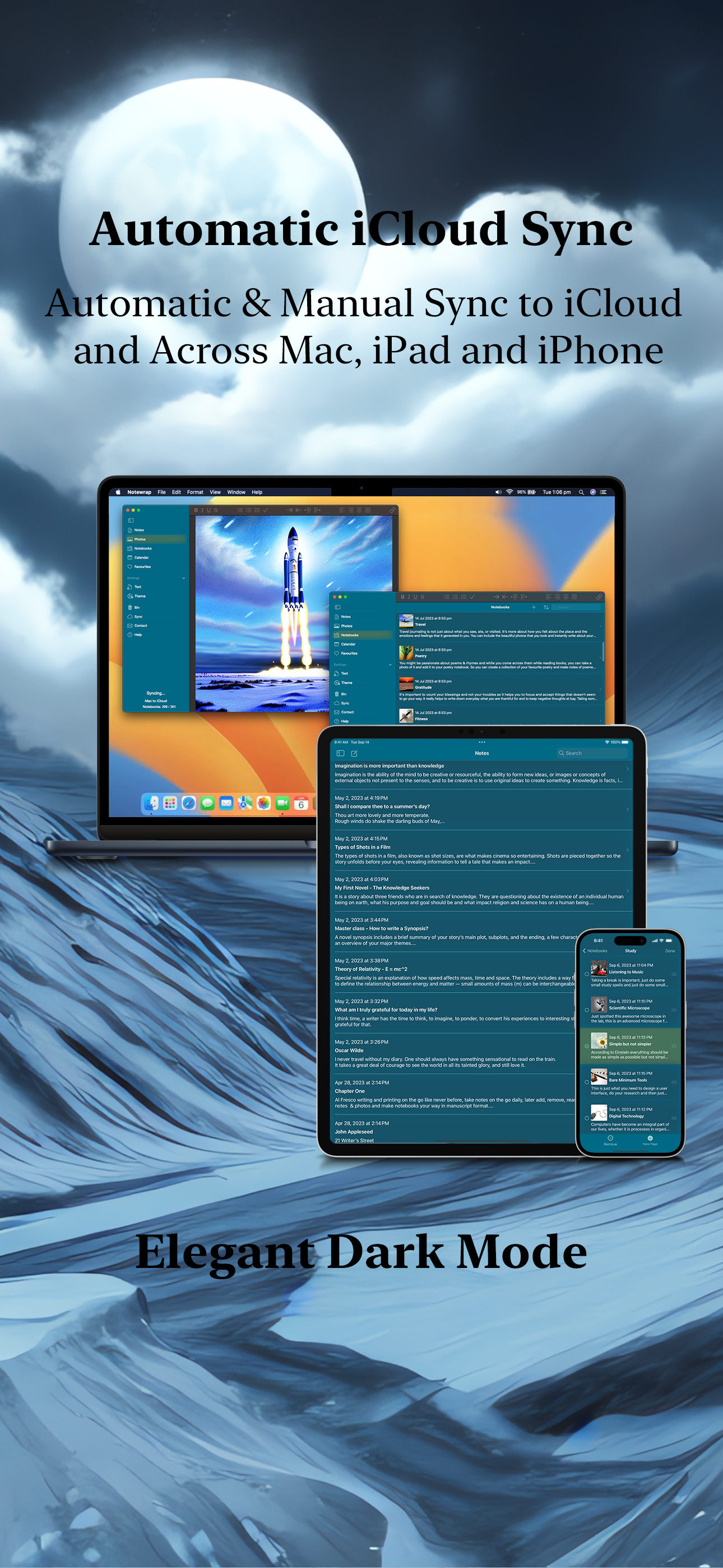Screen dimensions: 723x1568
Task: Open Gratitude notebook row
Action: [500, 690]
